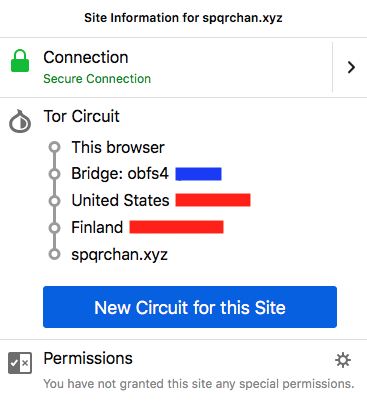Viewport: 367px width, 419px height.
Task: Click the Finland relay node circle
Action: pyautogui.click(x=54, y=228)
